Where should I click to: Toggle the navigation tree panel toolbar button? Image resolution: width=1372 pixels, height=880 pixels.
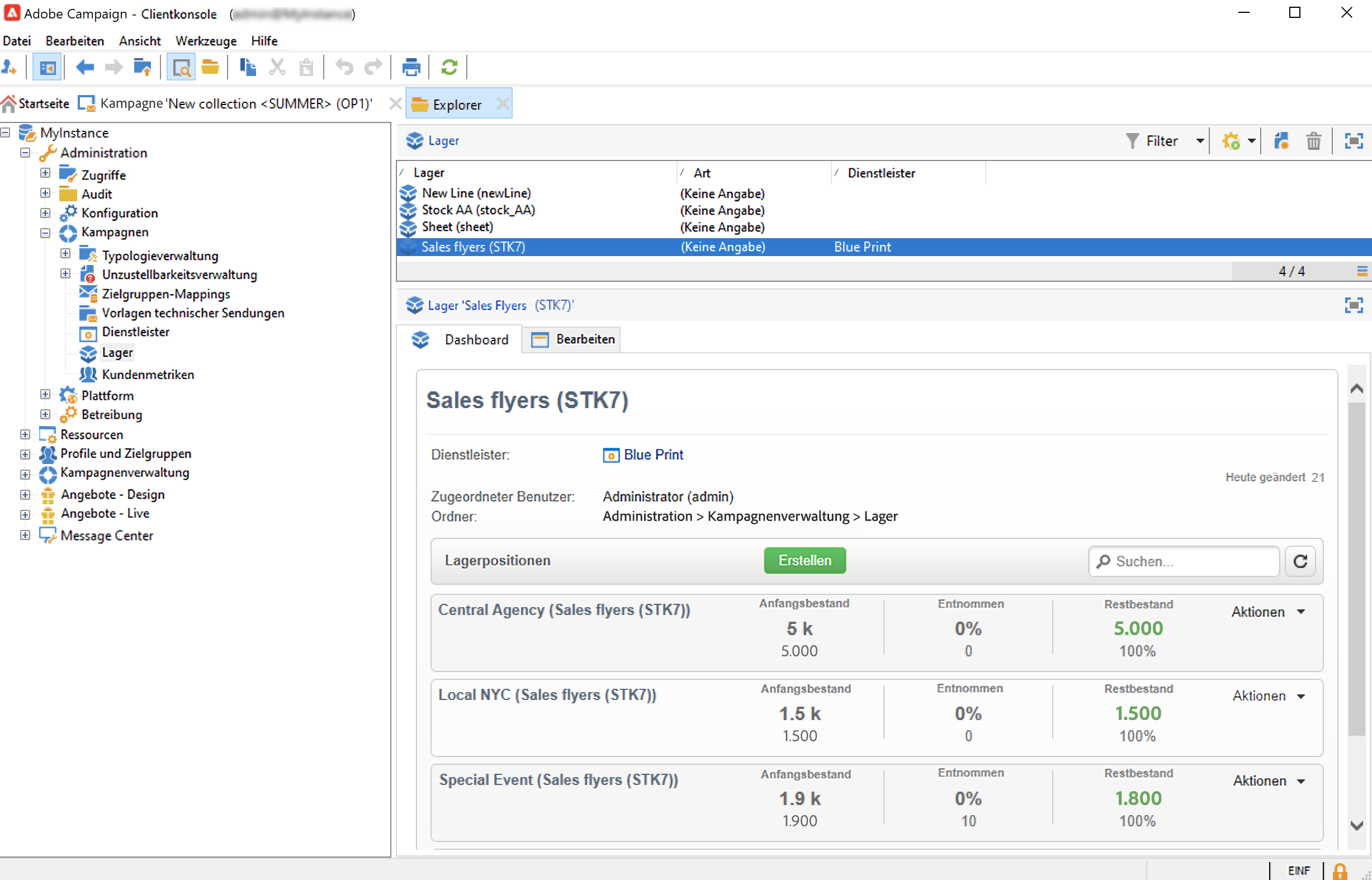click(48, 68)
